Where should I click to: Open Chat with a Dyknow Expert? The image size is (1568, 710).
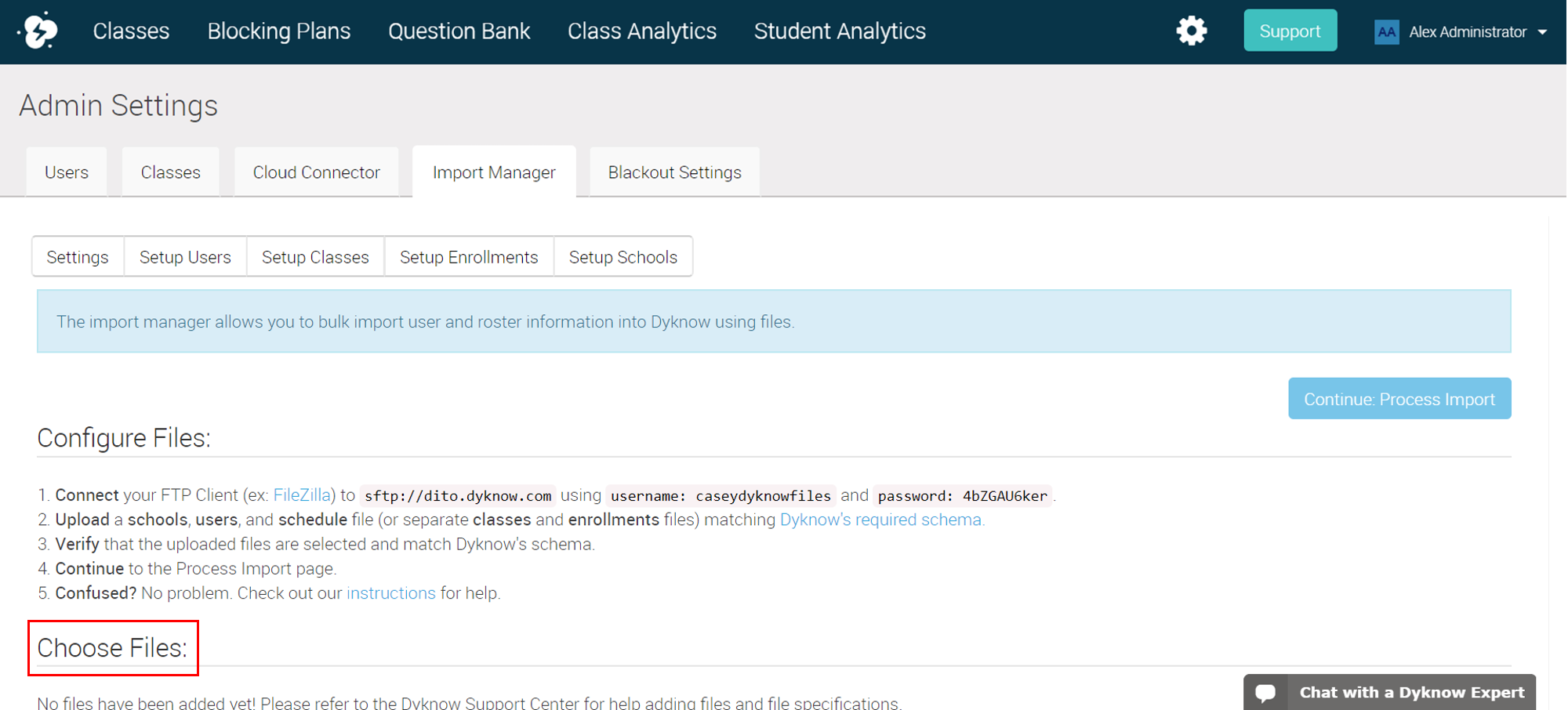pos(1389,693)
